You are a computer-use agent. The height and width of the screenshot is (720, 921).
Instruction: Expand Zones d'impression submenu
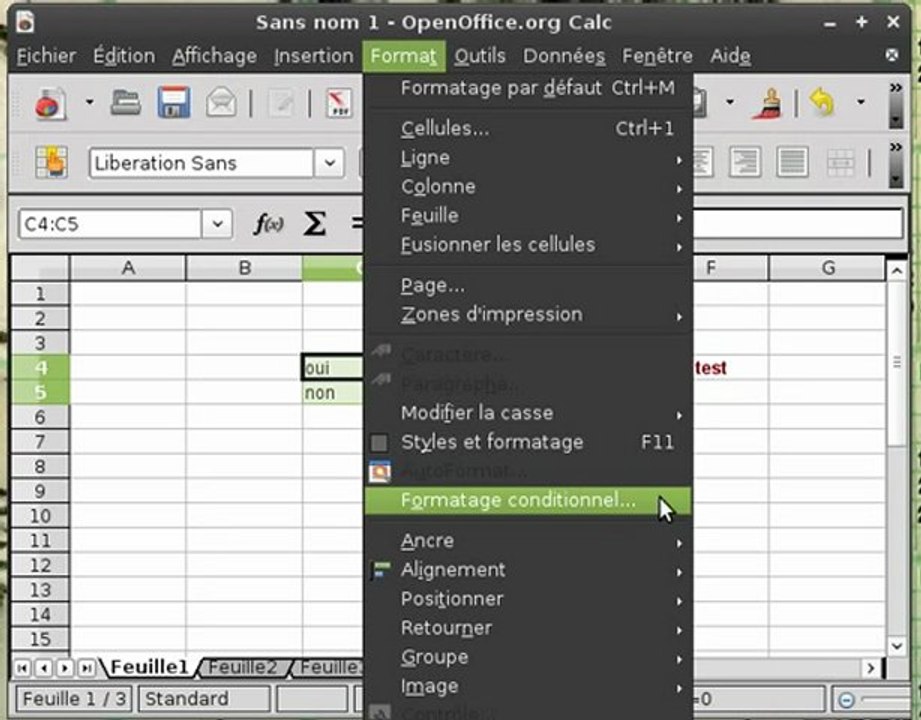[528, 314]
